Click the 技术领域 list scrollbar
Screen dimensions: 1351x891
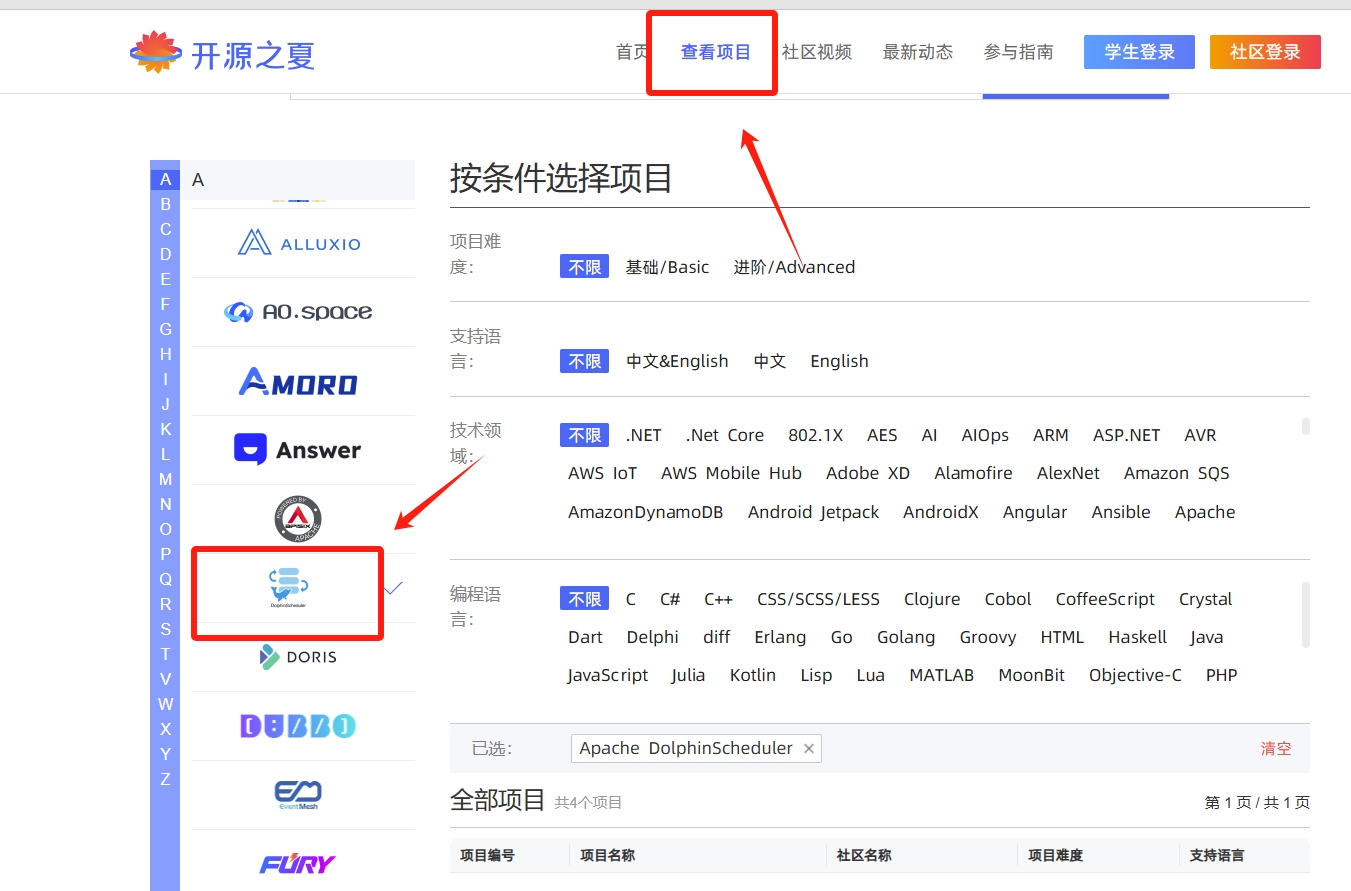pos(1305,426)
